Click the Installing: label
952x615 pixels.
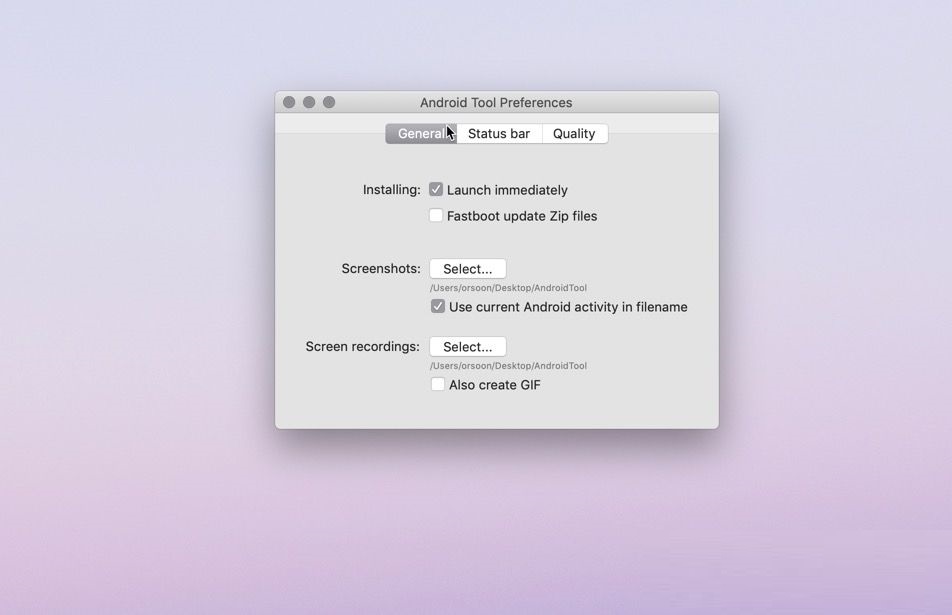[391, 190]
